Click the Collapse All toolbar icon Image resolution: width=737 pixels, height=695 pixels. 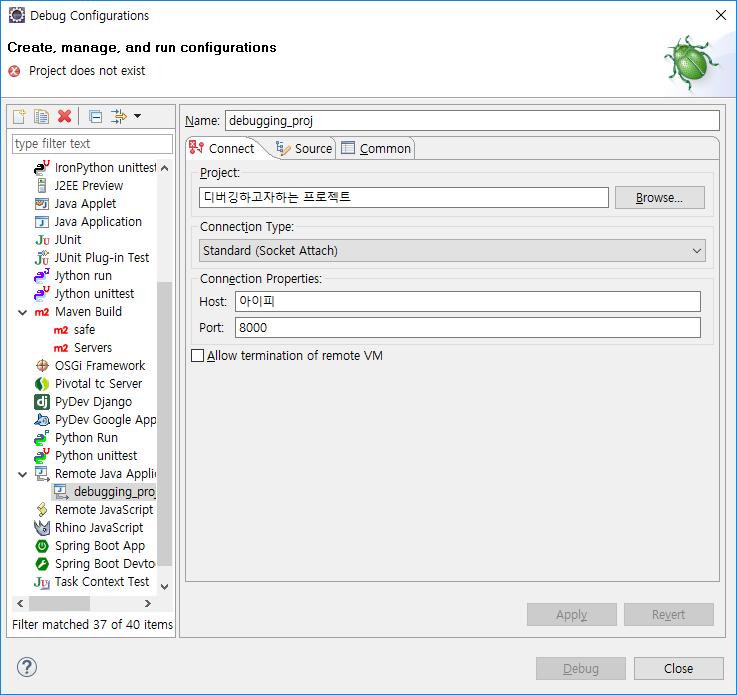(x=96, y=116)
